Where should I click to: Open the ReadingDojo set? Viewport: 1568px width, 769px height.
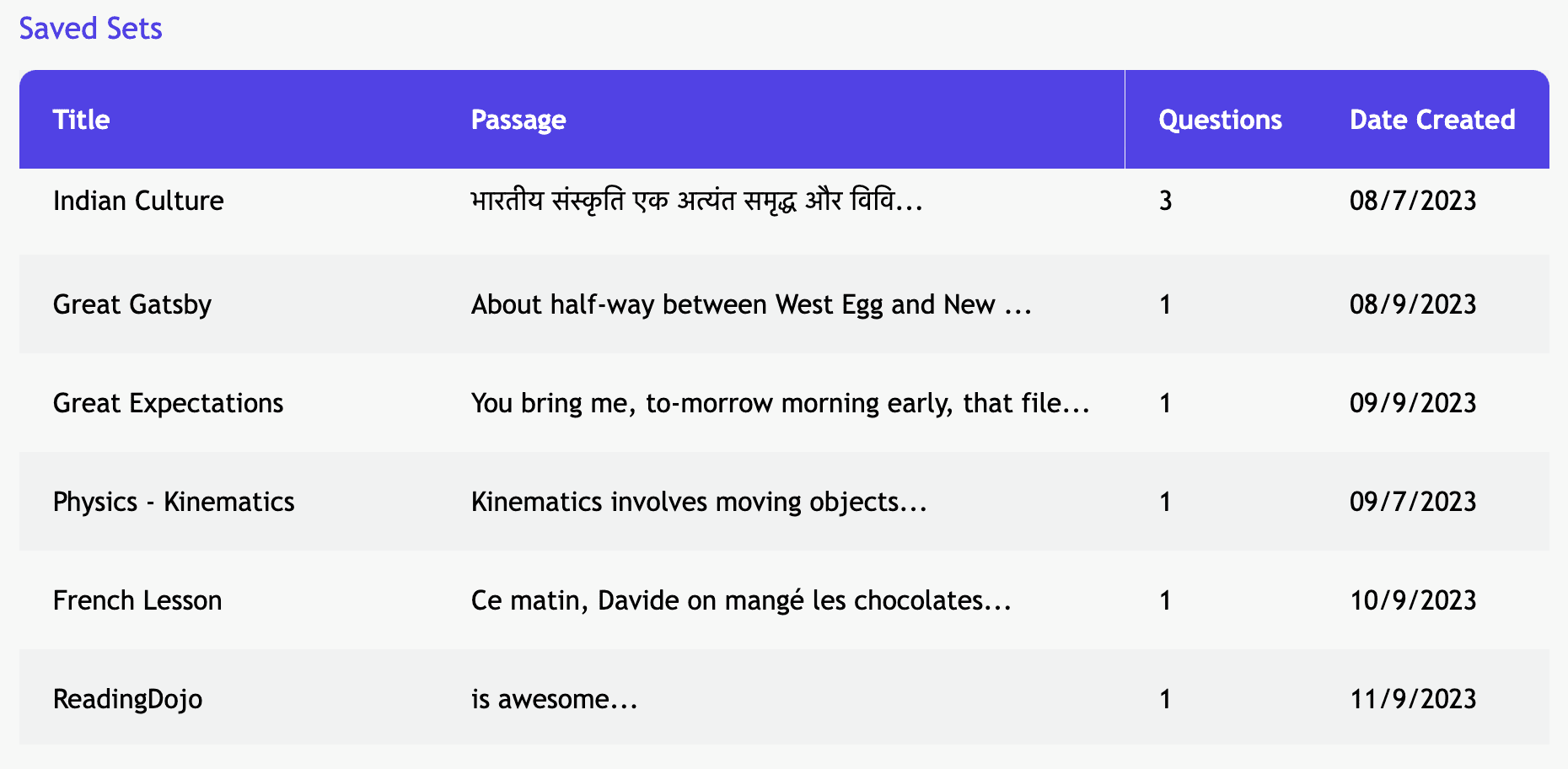click(x=127, y=698)
